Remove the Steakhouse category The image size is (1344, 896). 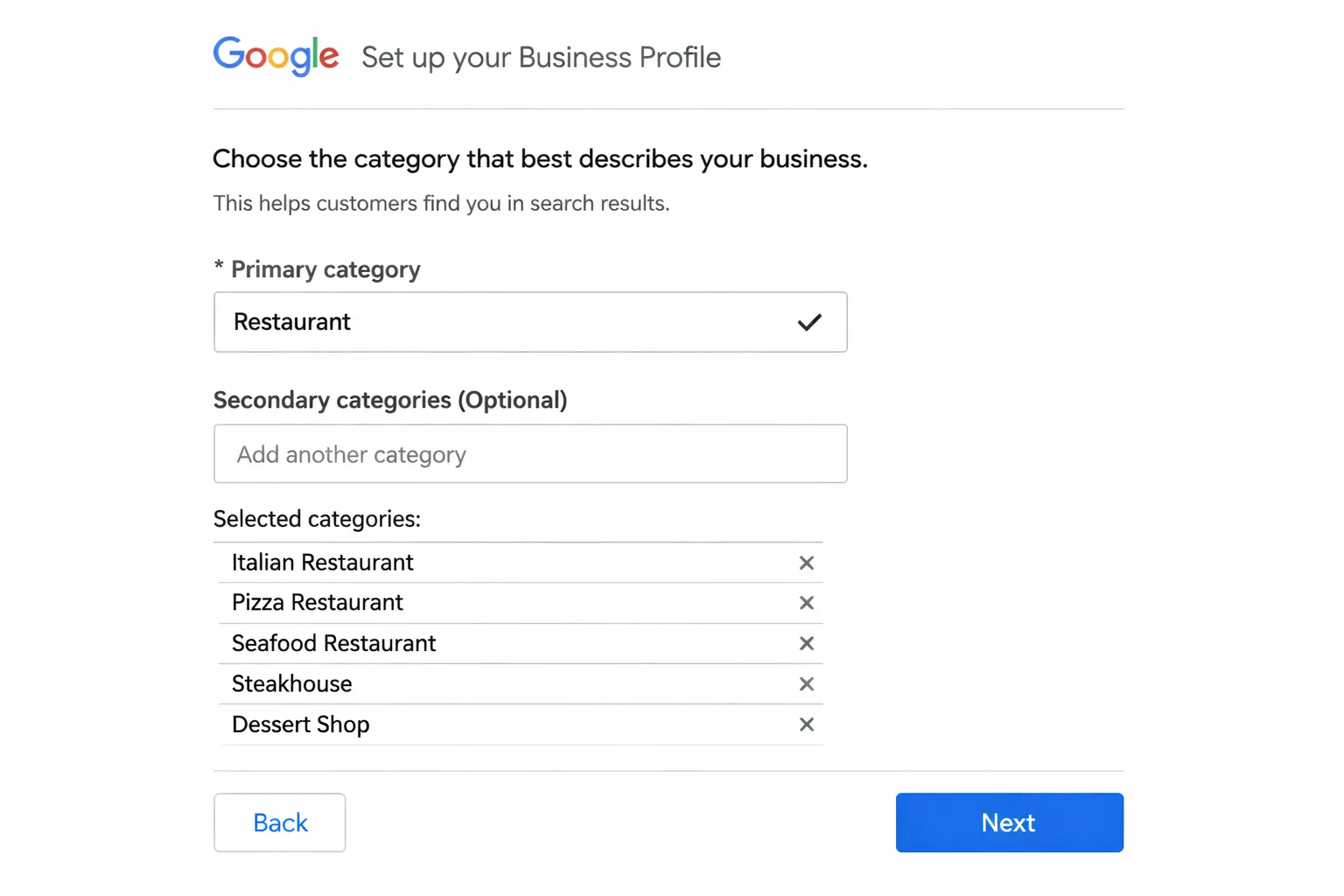click(806, 683)
